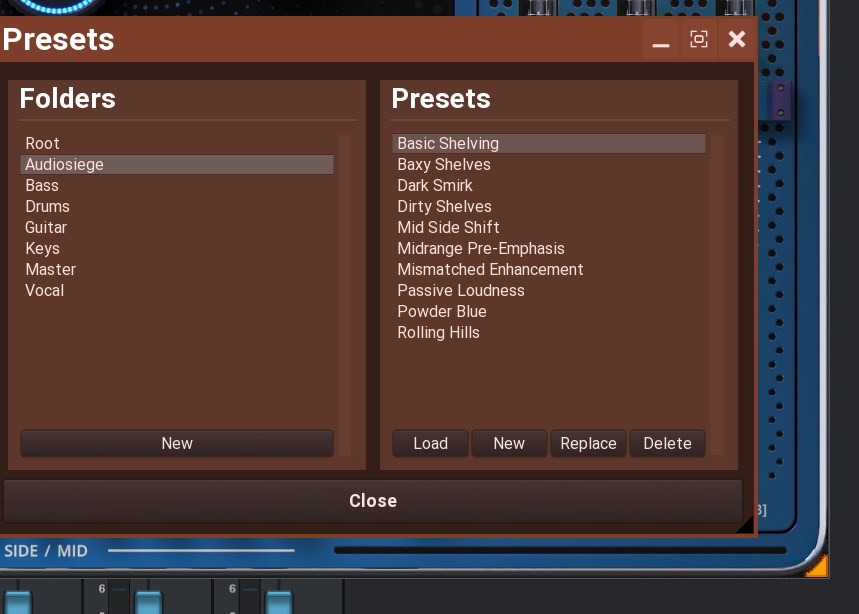Highlight the Rolling Hills preset
Image resolution: width=859 pixels, height=614 pixels.
click(438, 333)
